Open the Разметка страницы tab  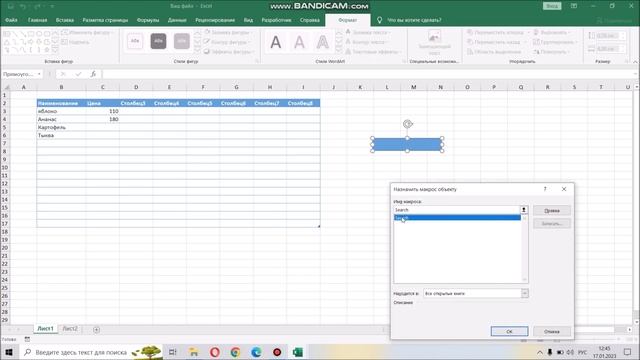click(x=105, y=20)
